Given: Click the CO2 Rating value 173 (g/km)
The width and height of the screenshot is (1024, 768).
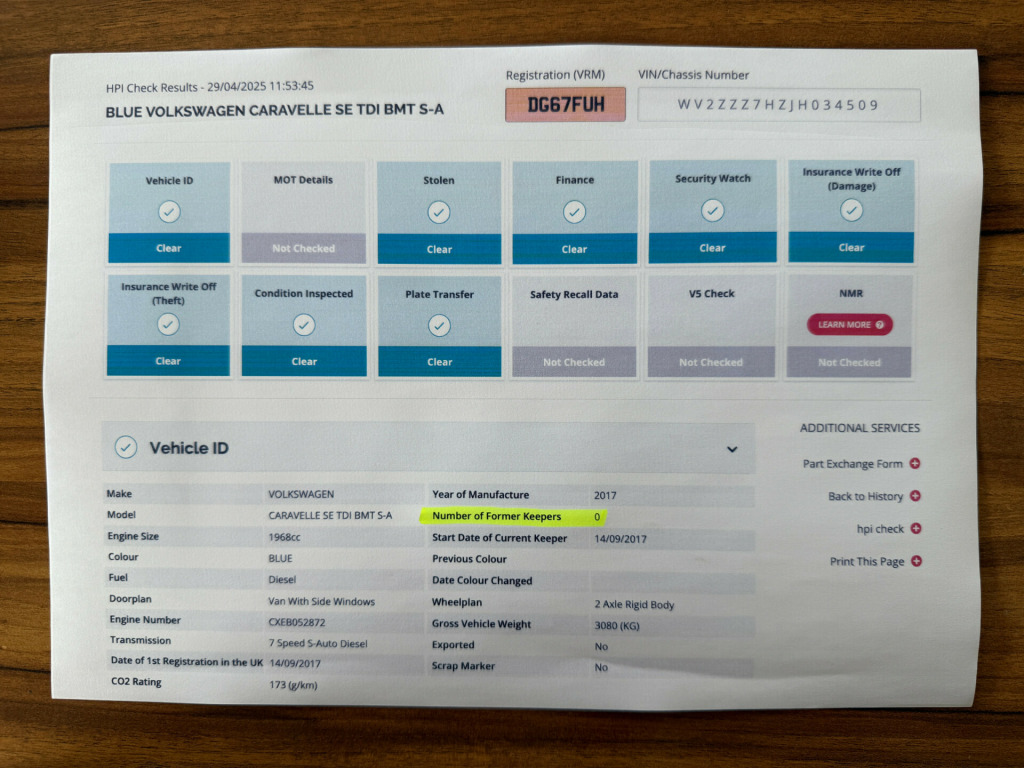Looking at the screenshot, I should [x=293, y=685].
